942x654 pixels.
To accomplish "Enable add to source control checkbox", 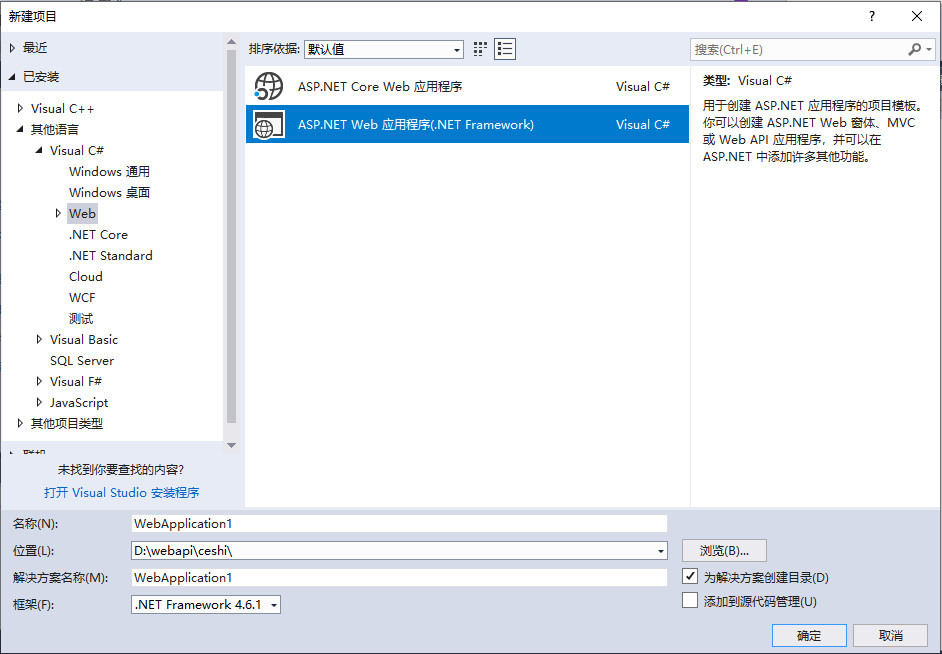I will tap(690, 600).
